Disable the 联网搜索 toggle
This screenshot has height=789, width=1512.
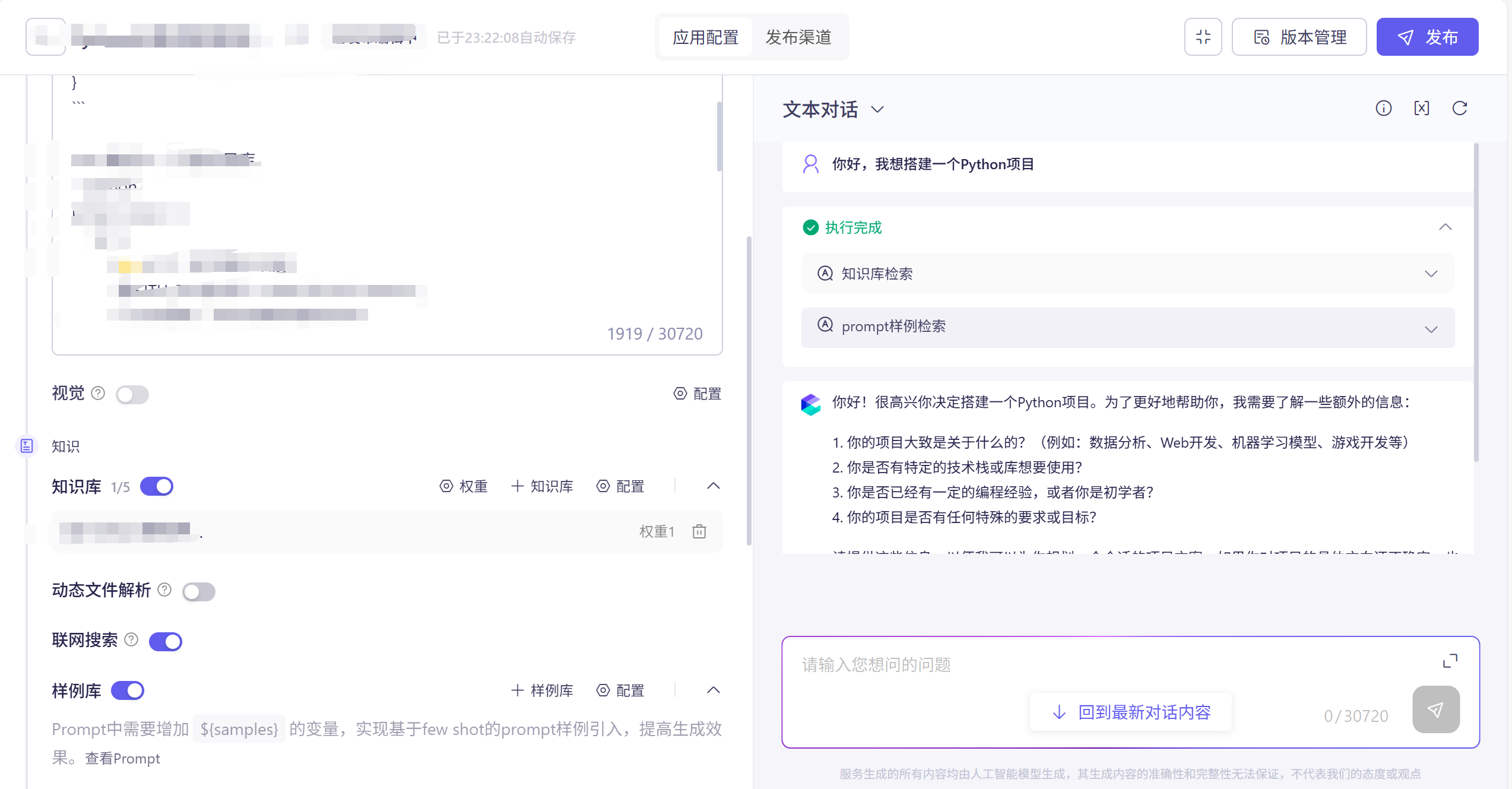[x=165, y=641]
